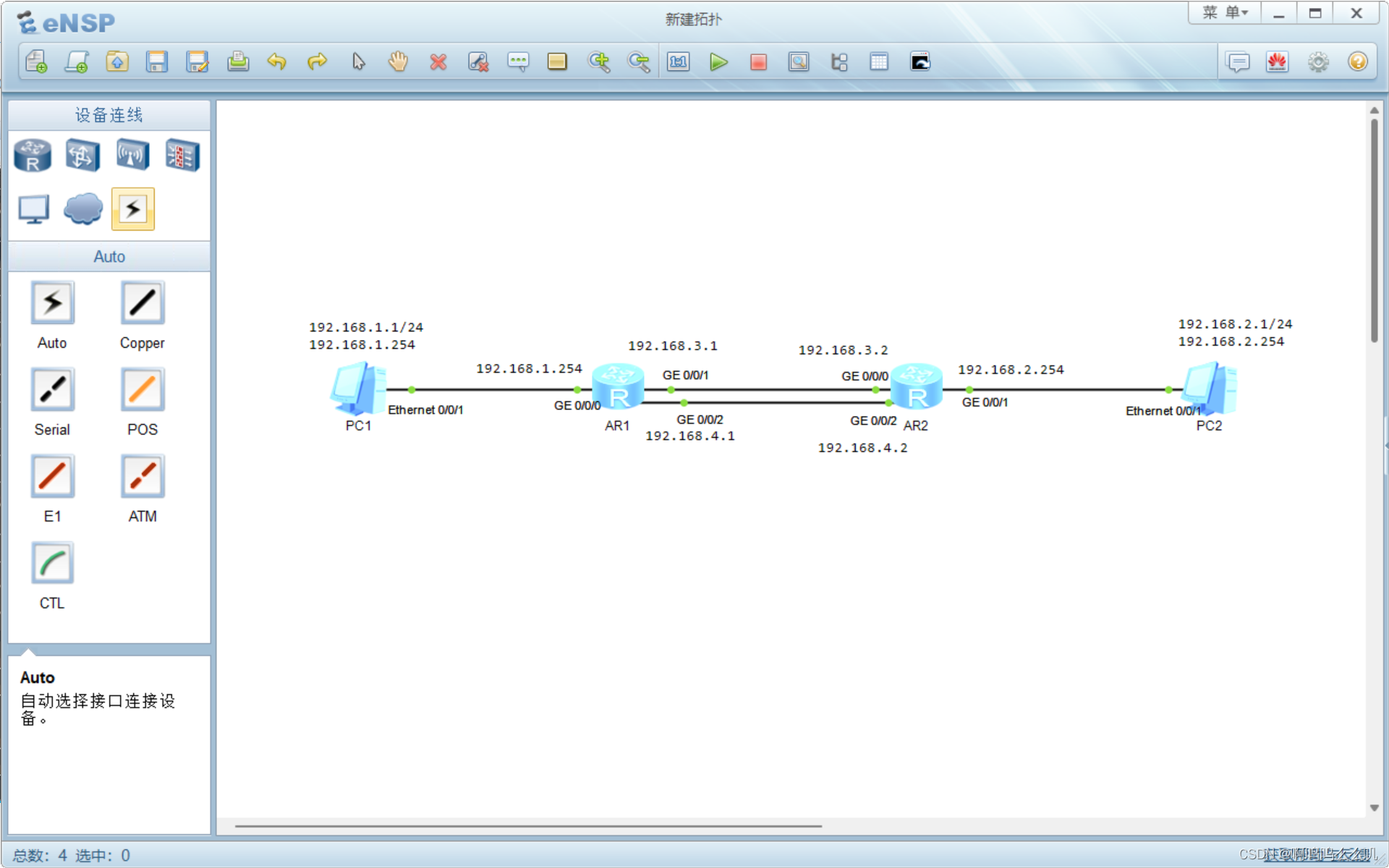Image resolution: width=1389 pixels, height=868 pixels.
Task: Click the undo arrow in toolbar
Action: [x=277, y=62]
